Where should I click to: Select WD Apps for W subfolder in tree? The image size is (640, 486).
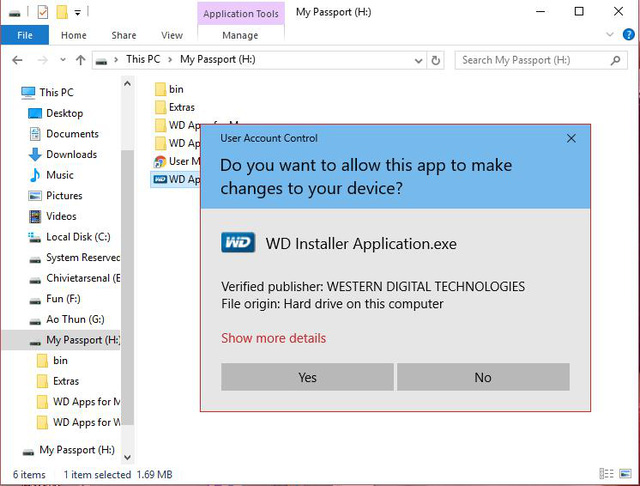click(x=78, y=422)
